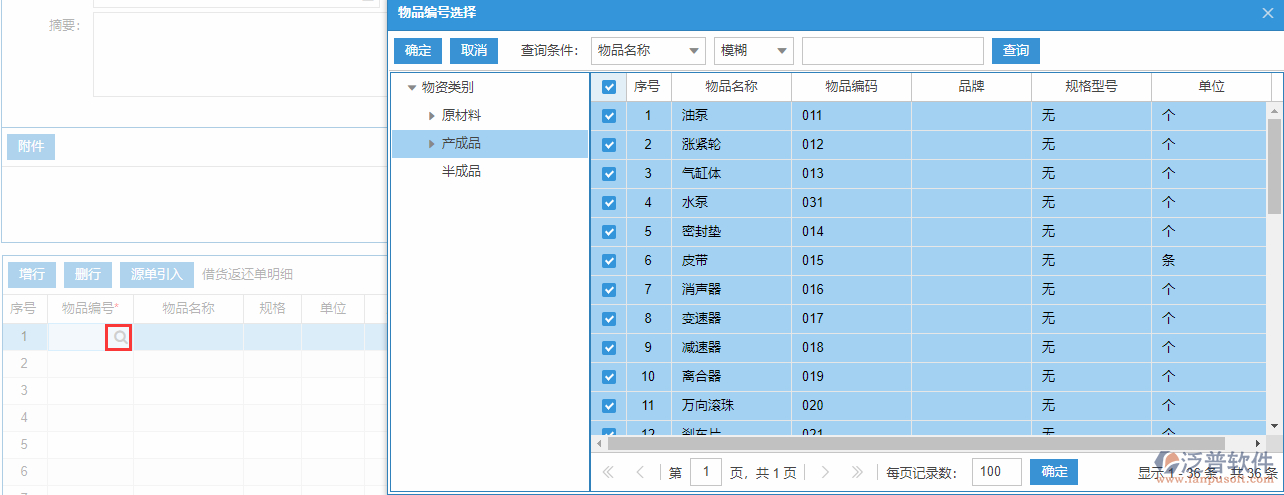Click the 消声器 item name cell
Image resolution: width=1284 pixels, height=495 pixels.
click(x=731, y=290)
